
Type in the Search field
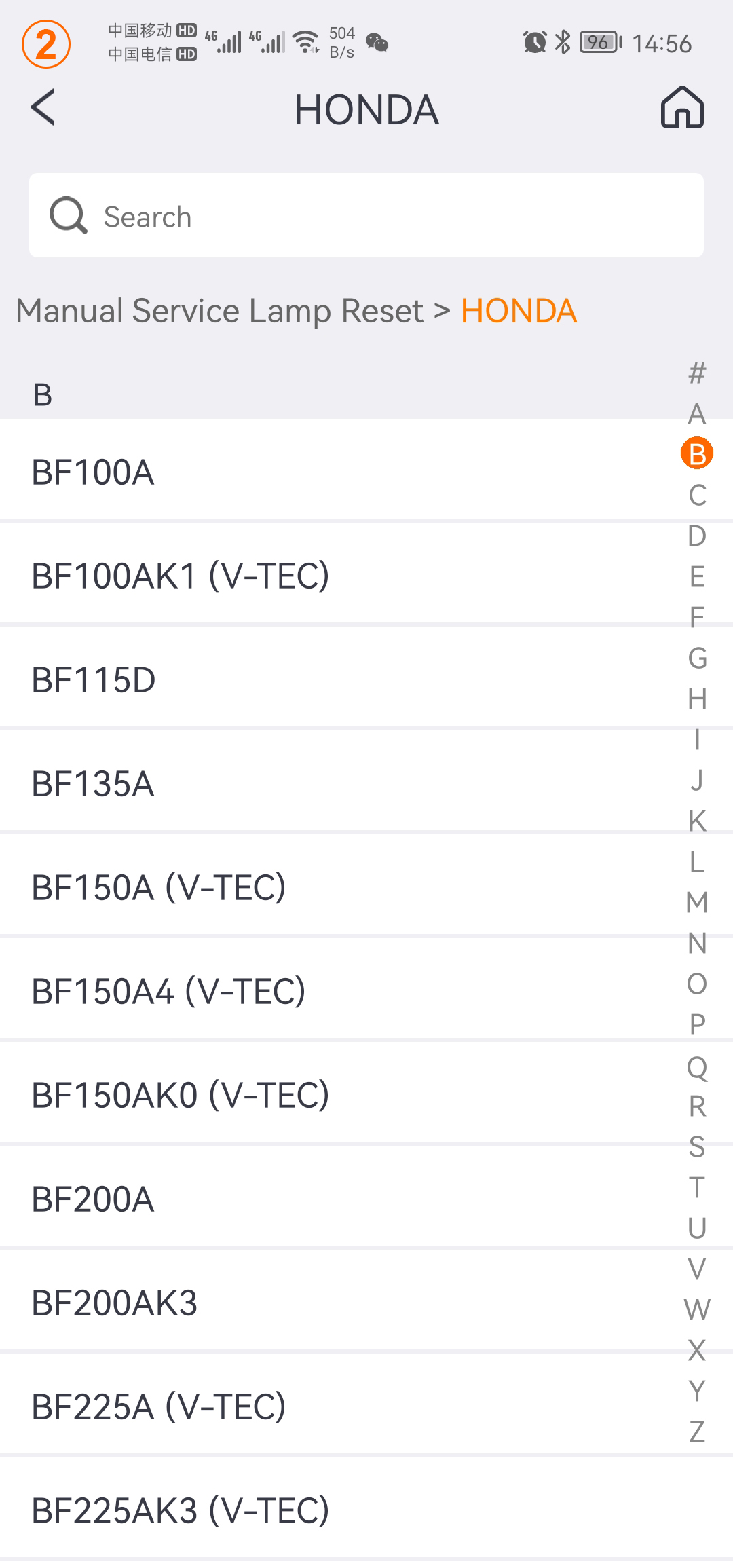tap(400, 216)
